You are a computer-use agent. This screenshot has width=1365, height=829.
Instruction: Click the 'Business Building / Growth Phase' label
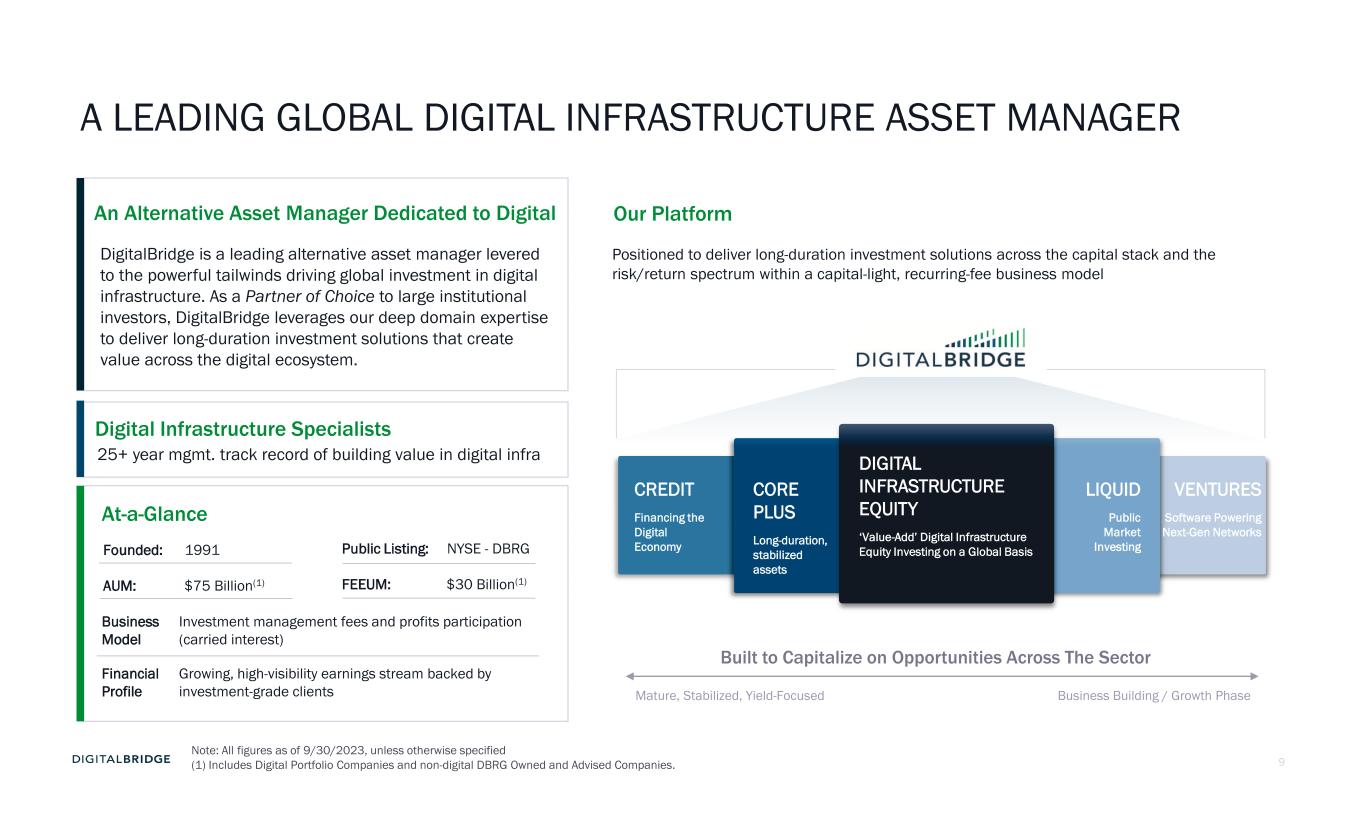coord(1154,696)
